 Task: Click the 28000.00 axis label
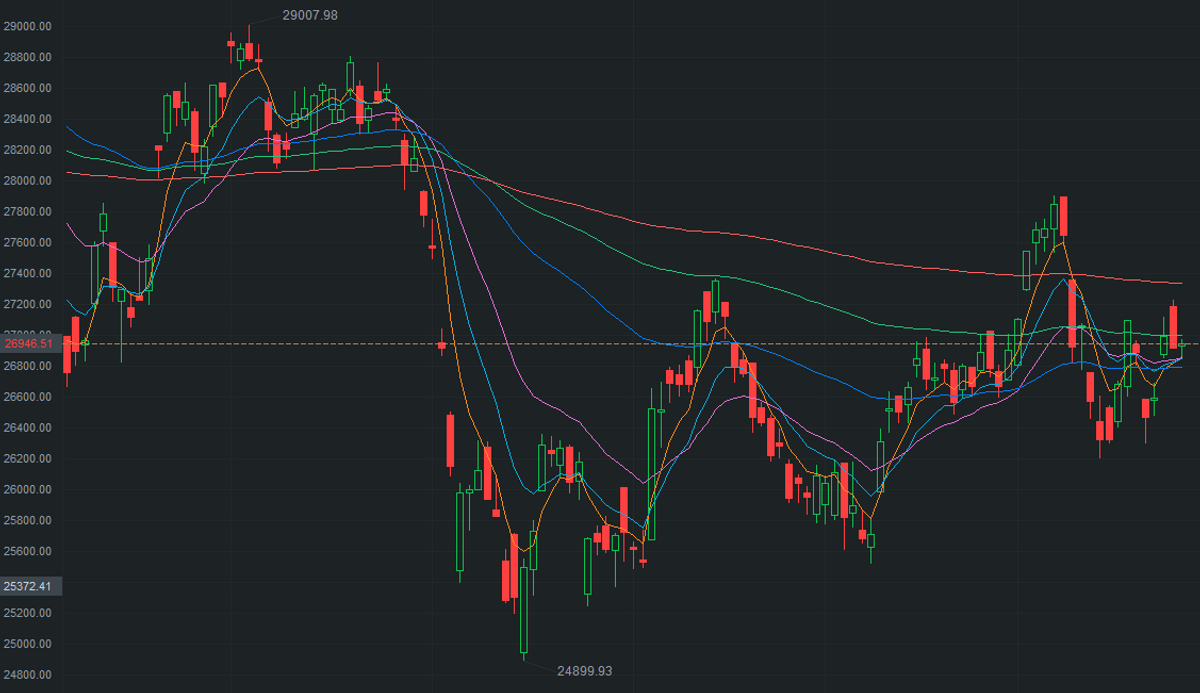(x=28, y=181)
